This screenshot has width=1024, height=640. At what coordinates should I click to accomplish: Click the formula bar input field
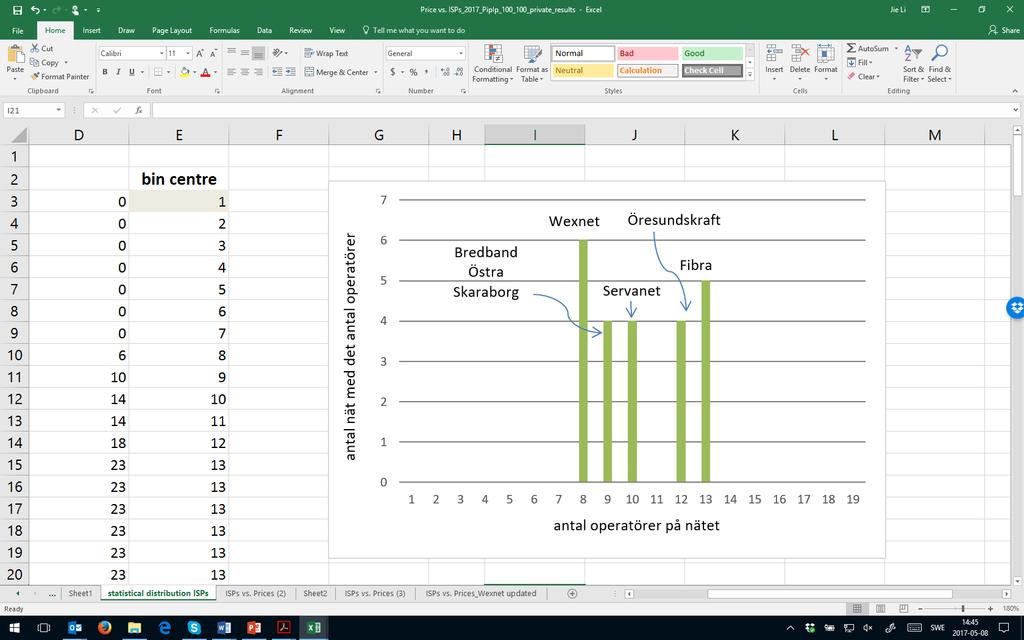click(581, 110)
